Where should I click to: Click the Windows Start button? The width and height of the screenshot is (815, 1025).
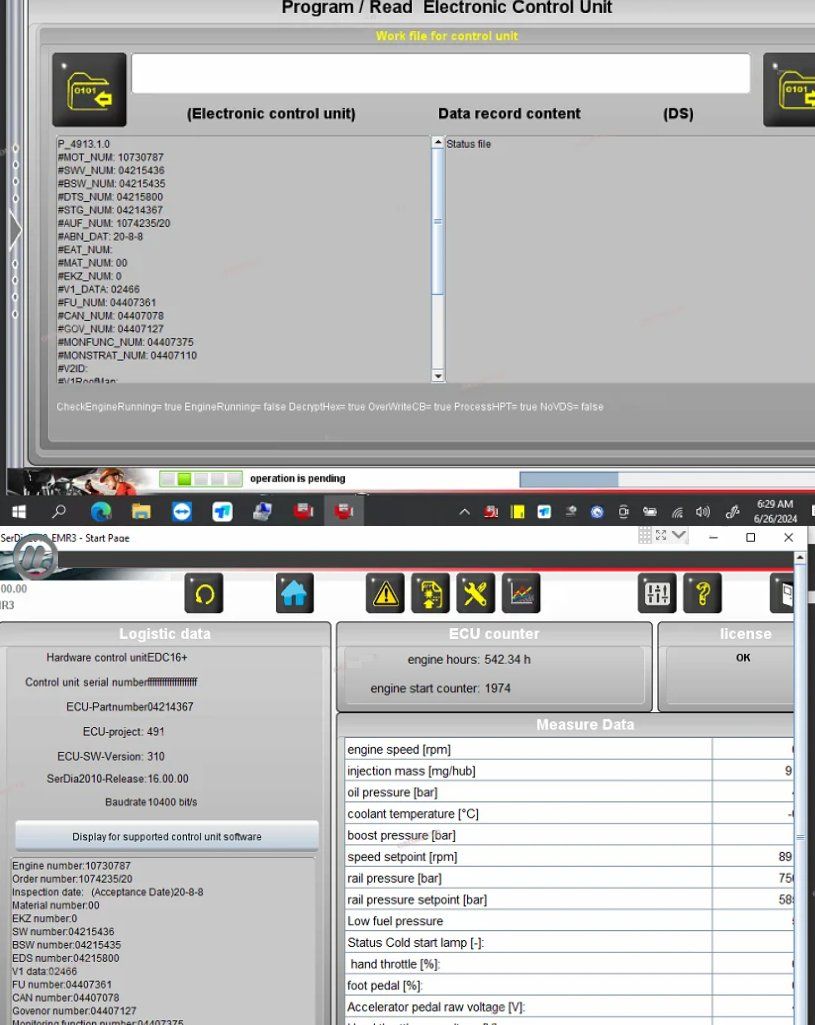click(x=18, y=511)
